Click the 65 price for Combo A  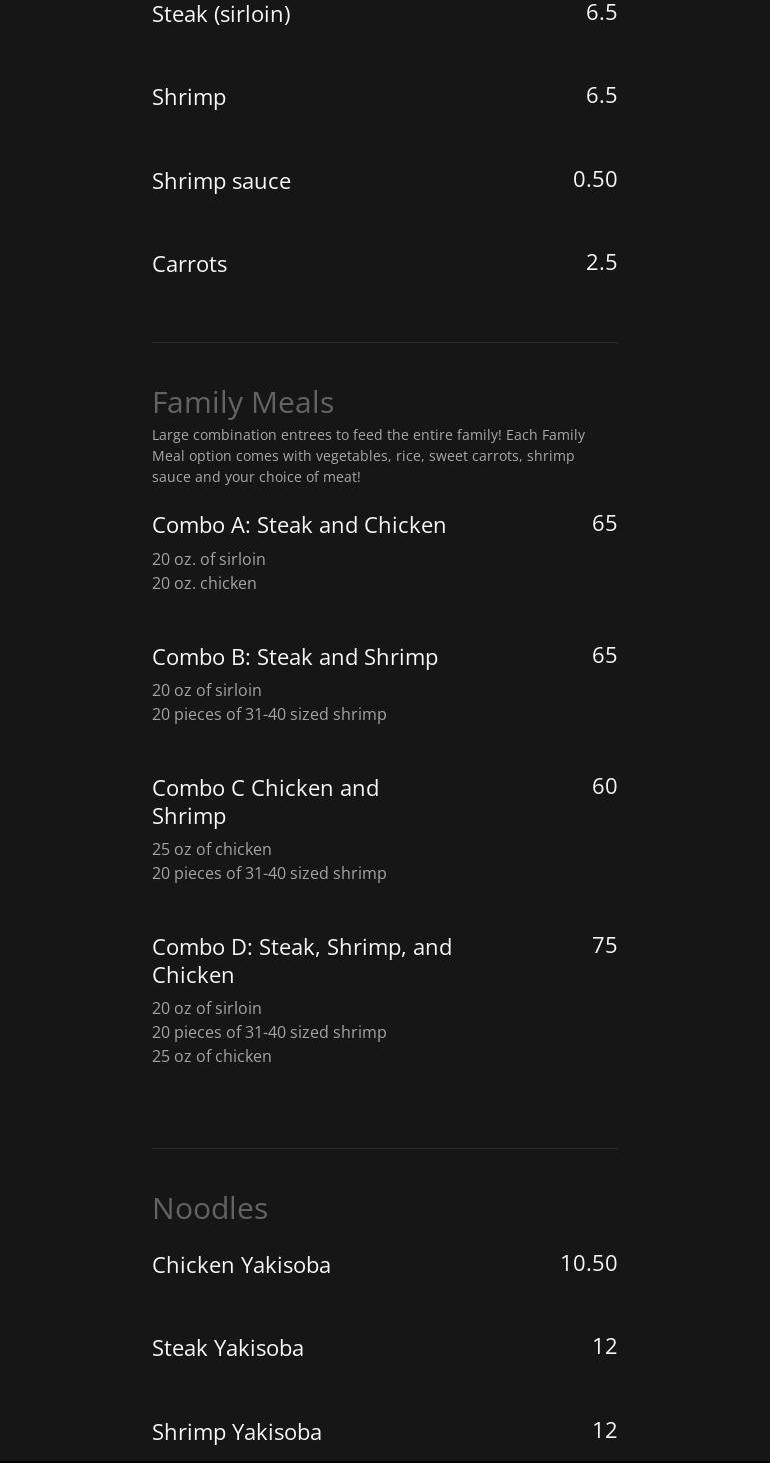(x=604, y=523)
